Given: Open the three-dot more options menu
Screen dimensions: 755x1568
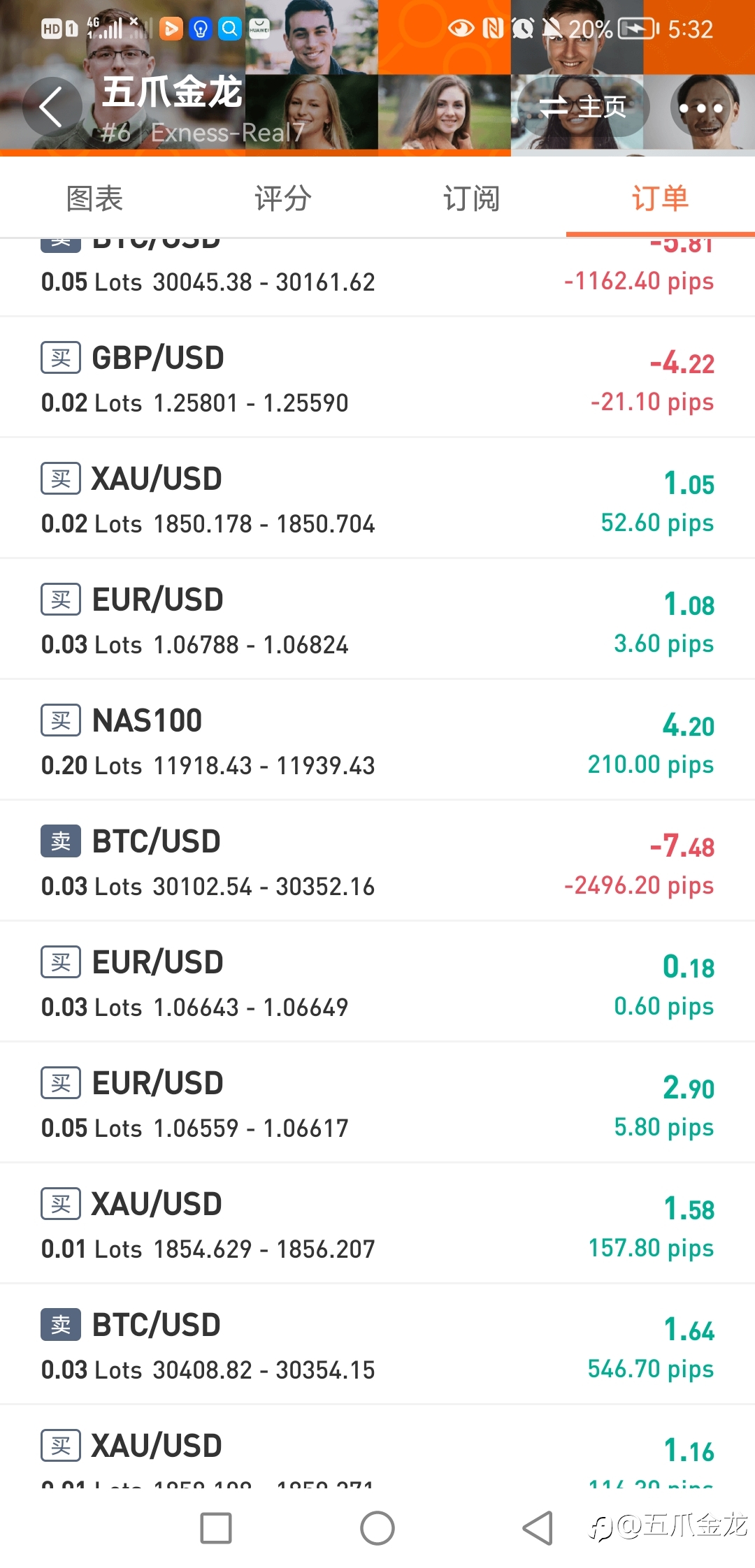Looking at the screenshot, I should [700, 108].
